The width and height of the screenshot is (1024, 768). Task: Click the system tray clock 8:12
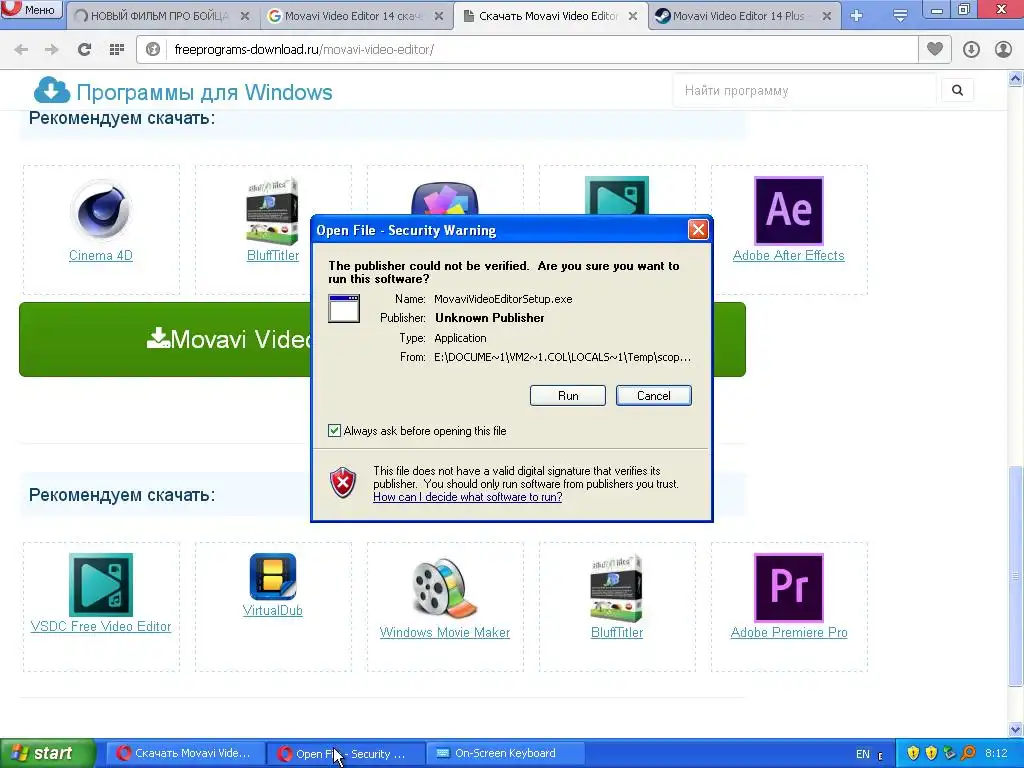(997, 753)
